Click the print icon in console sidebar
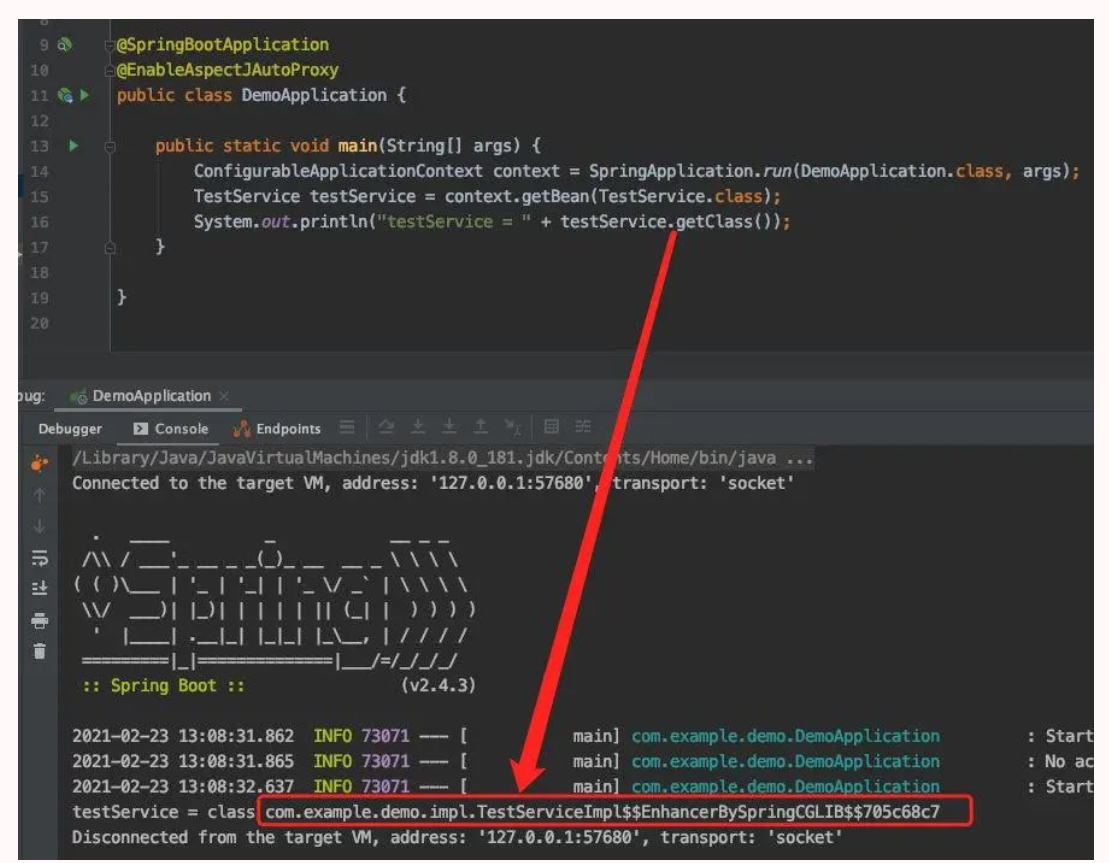 pos(40,621)
